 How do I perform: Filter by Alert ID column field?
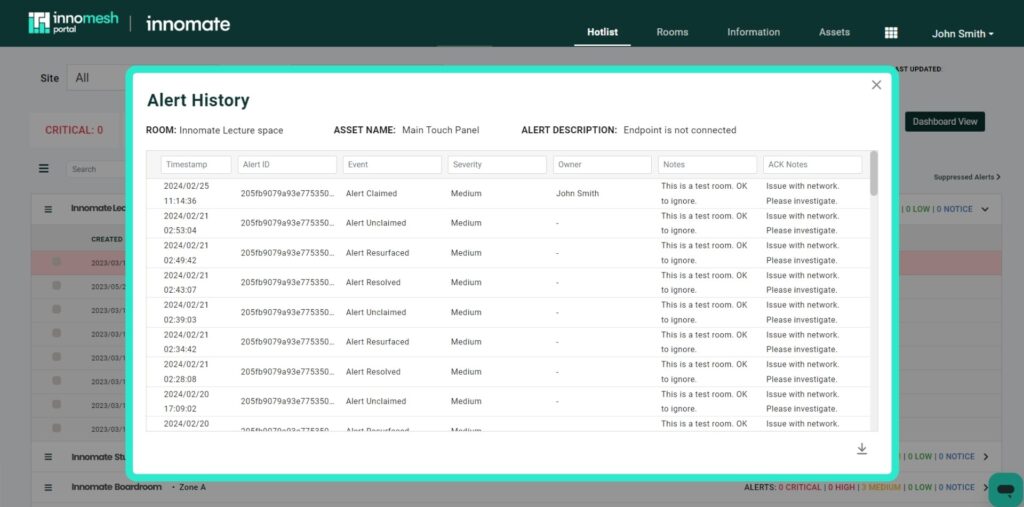click(x=287, y=165)
